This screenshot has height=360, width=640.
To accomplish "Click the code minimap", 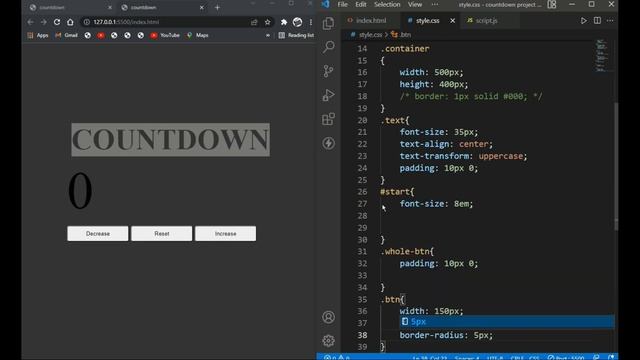I will [x=601, y=55].
